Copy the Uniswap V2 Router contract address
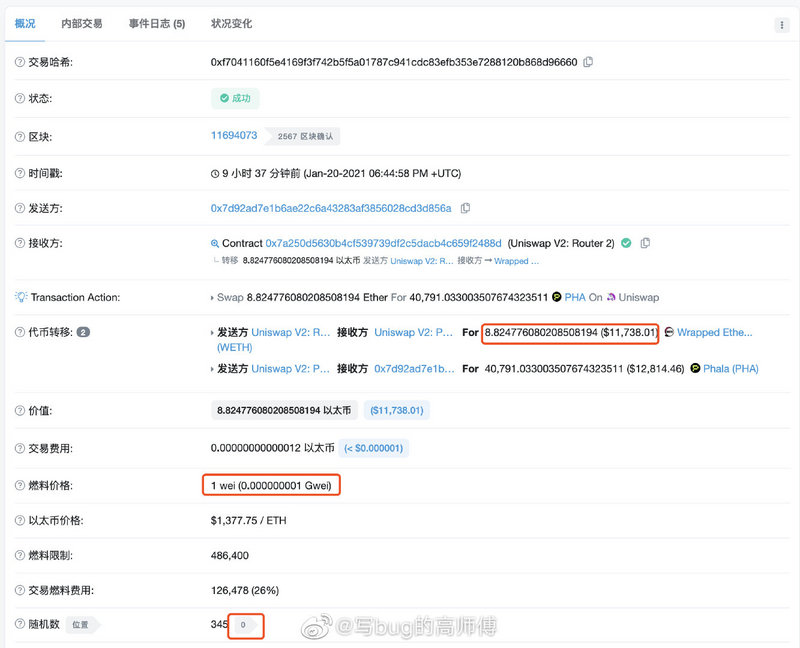 pos(645,243)
